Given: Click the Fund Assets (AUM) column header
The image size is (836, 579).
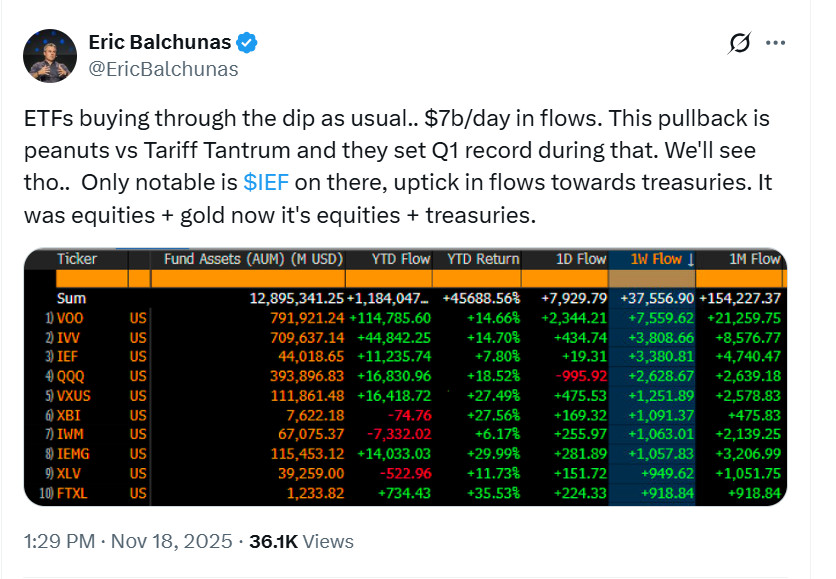Looking at the screenshot, I should 252,259.
